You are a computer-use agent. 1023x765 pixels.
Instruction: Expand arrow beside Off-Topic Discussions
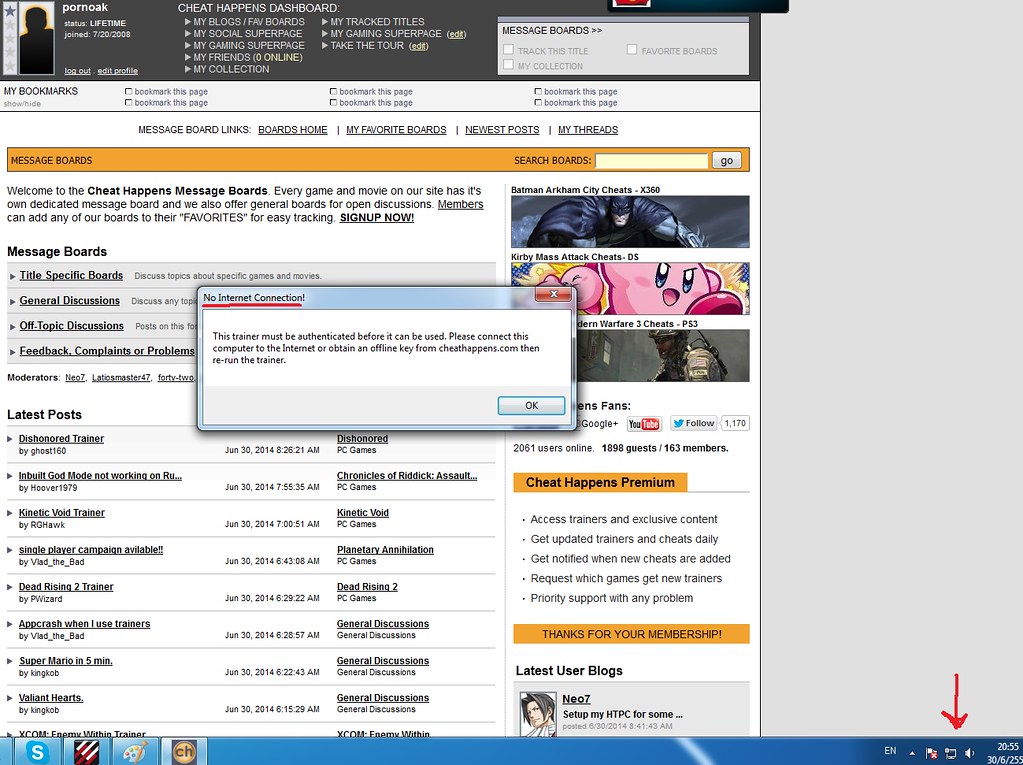point(12,327)
